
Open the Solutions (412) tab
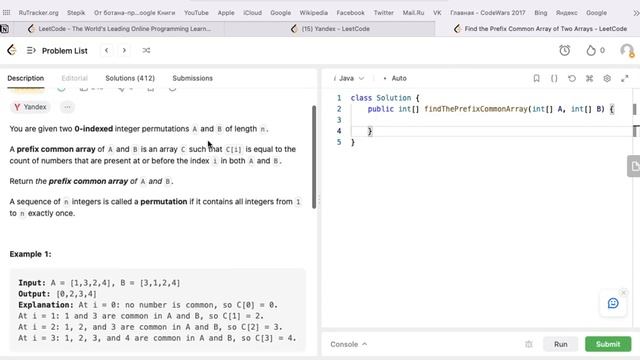tap(130, 78)
